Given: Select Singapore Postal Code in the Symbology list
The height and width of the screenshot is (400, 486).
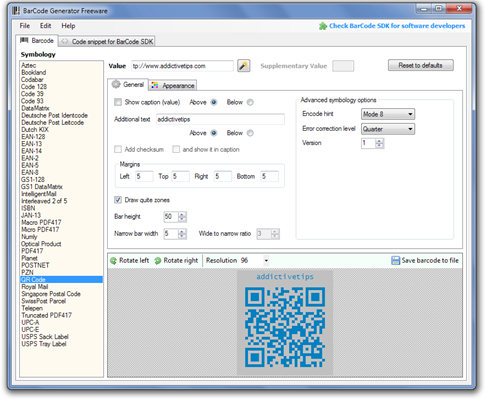Looking at the screenshot, I should pos(51,294).
